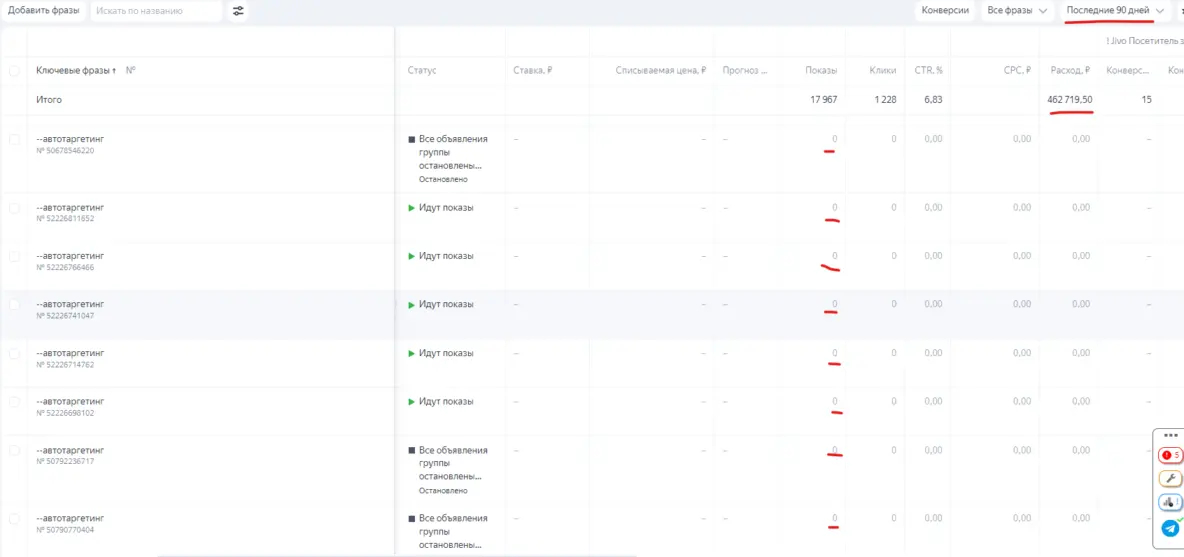Check the row for phrase № 52226811652
Viewport: 1184px width, 557px height.
coord(14,208)
